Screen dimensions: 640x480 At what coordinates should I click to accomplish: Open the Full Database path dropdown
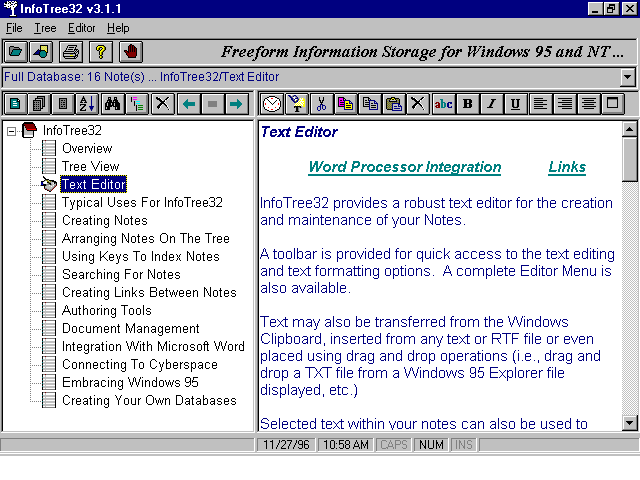(x=628, y=77)
